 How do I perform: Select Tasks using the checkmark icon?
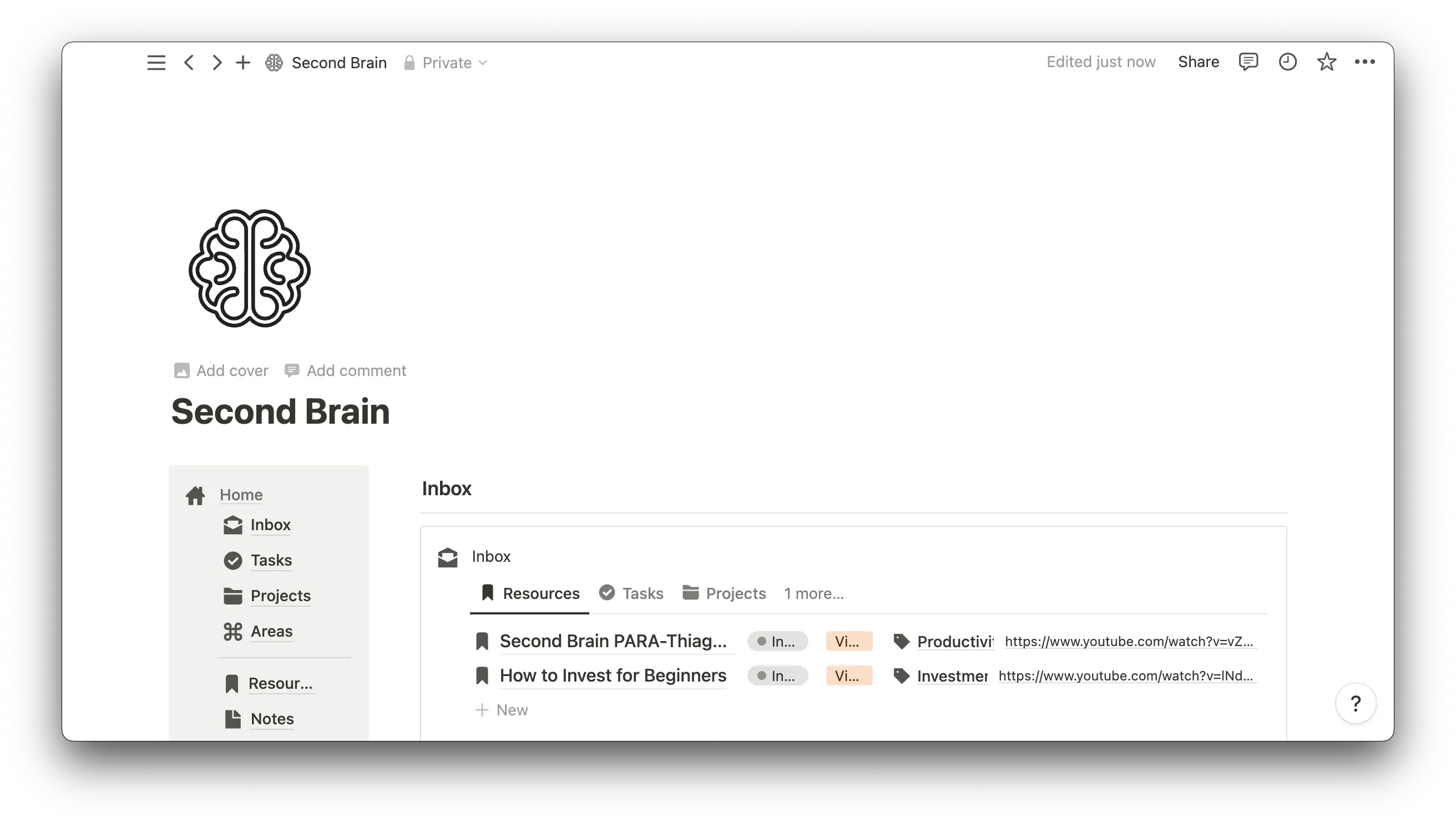click(x=232, y=560)
